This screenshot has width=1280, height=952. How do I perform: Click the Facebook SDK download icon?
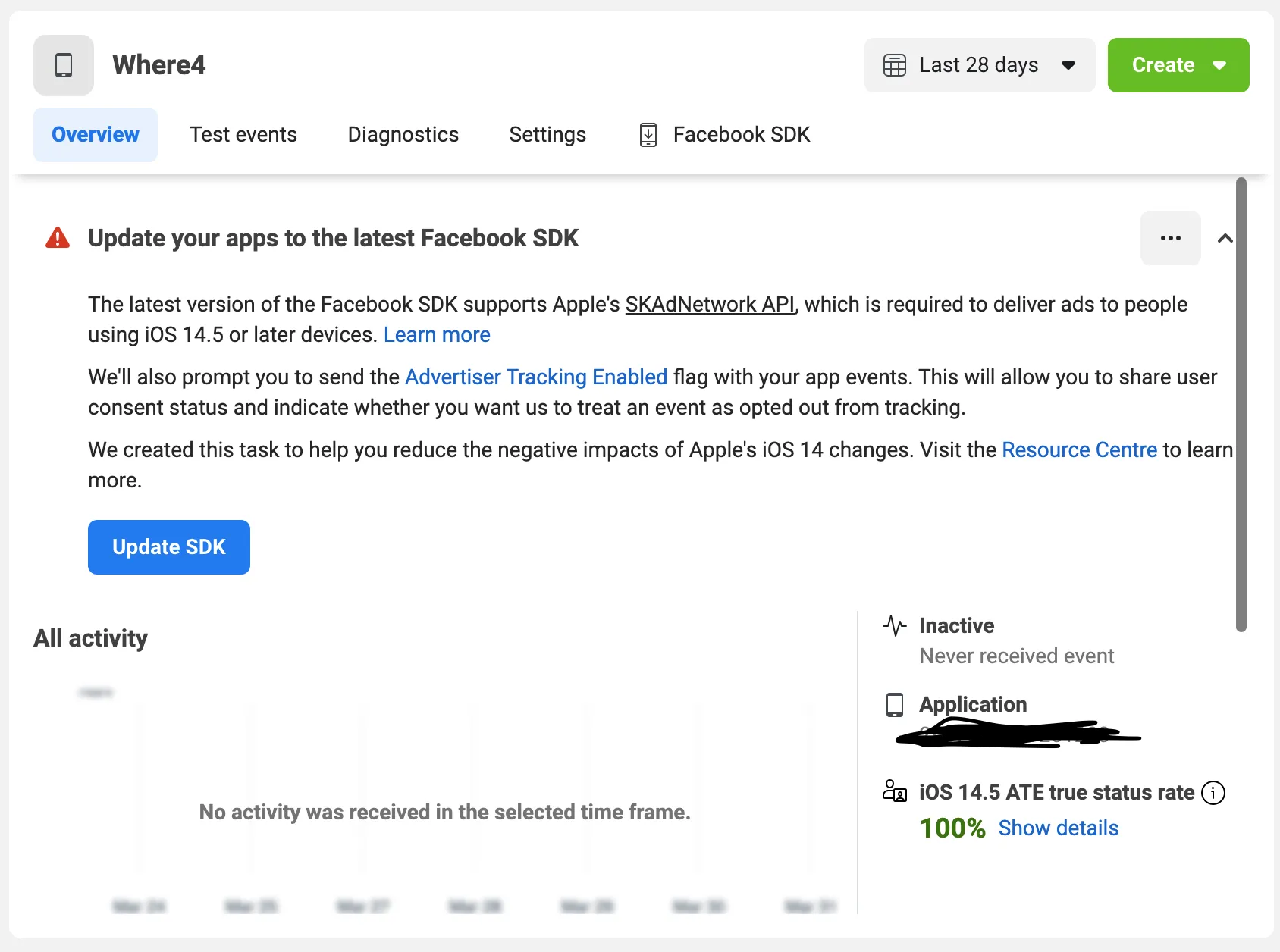pyautogui.click(x=648, y=135)
